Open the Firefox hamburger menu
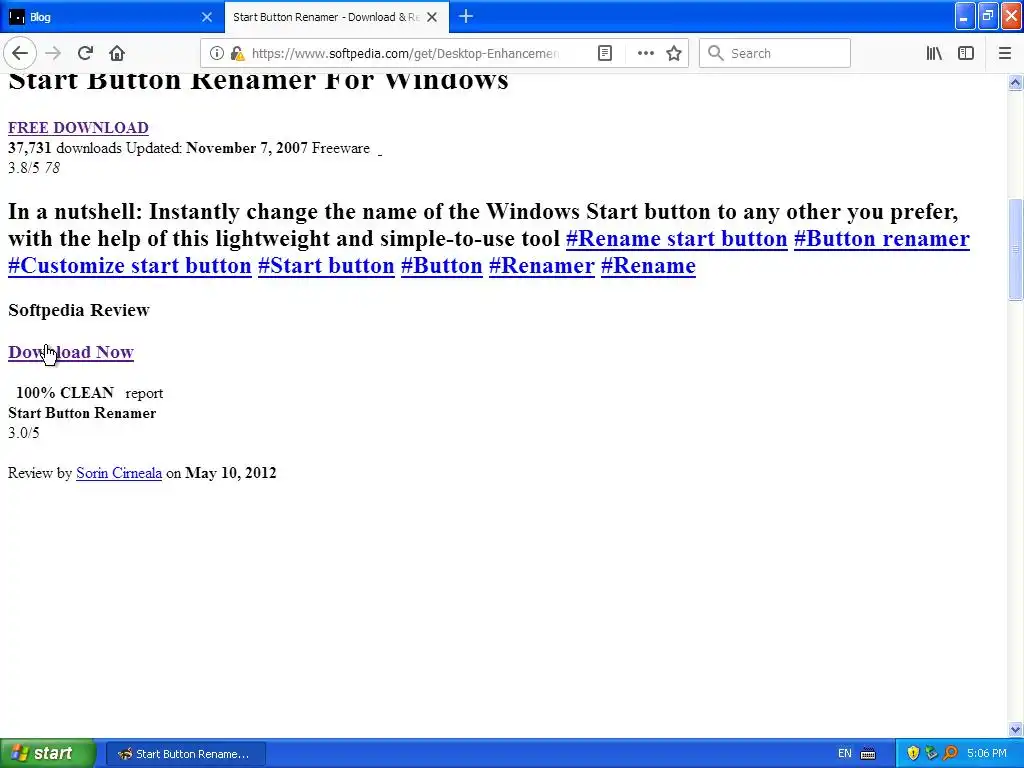The height and width of the screenshot is (768, 1024). pos(1004,53)
